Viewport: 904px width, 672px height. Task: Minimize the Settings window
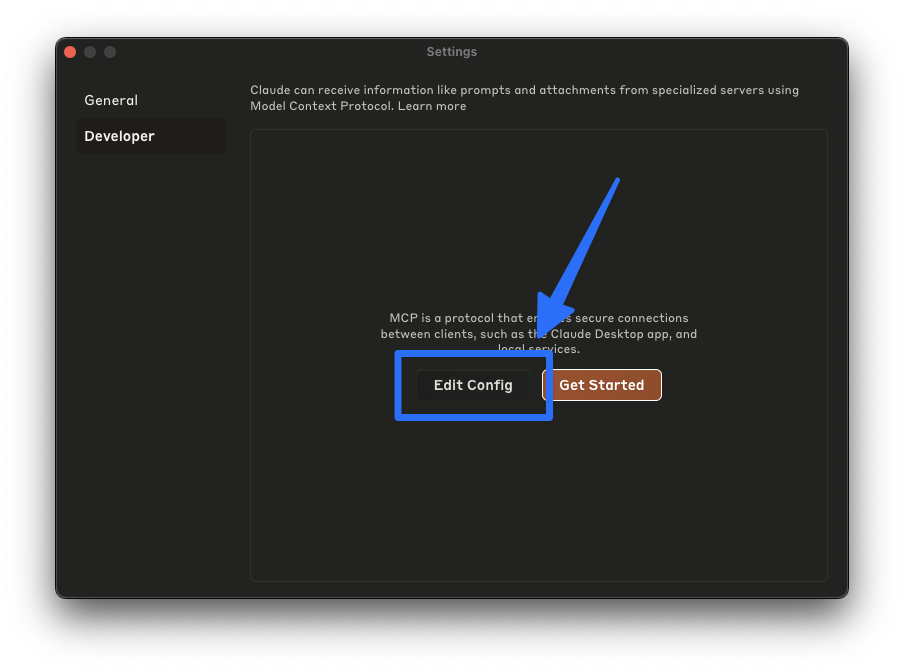[x=90, y=52]
